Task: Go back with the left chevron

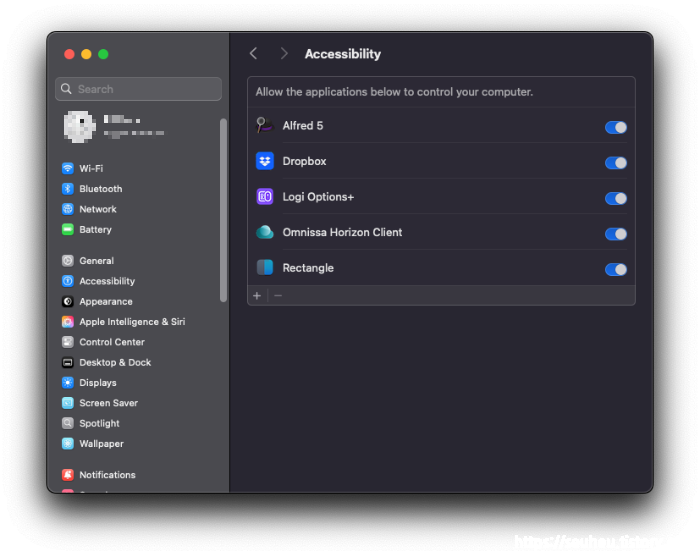Action: click(x=254, y=54)
